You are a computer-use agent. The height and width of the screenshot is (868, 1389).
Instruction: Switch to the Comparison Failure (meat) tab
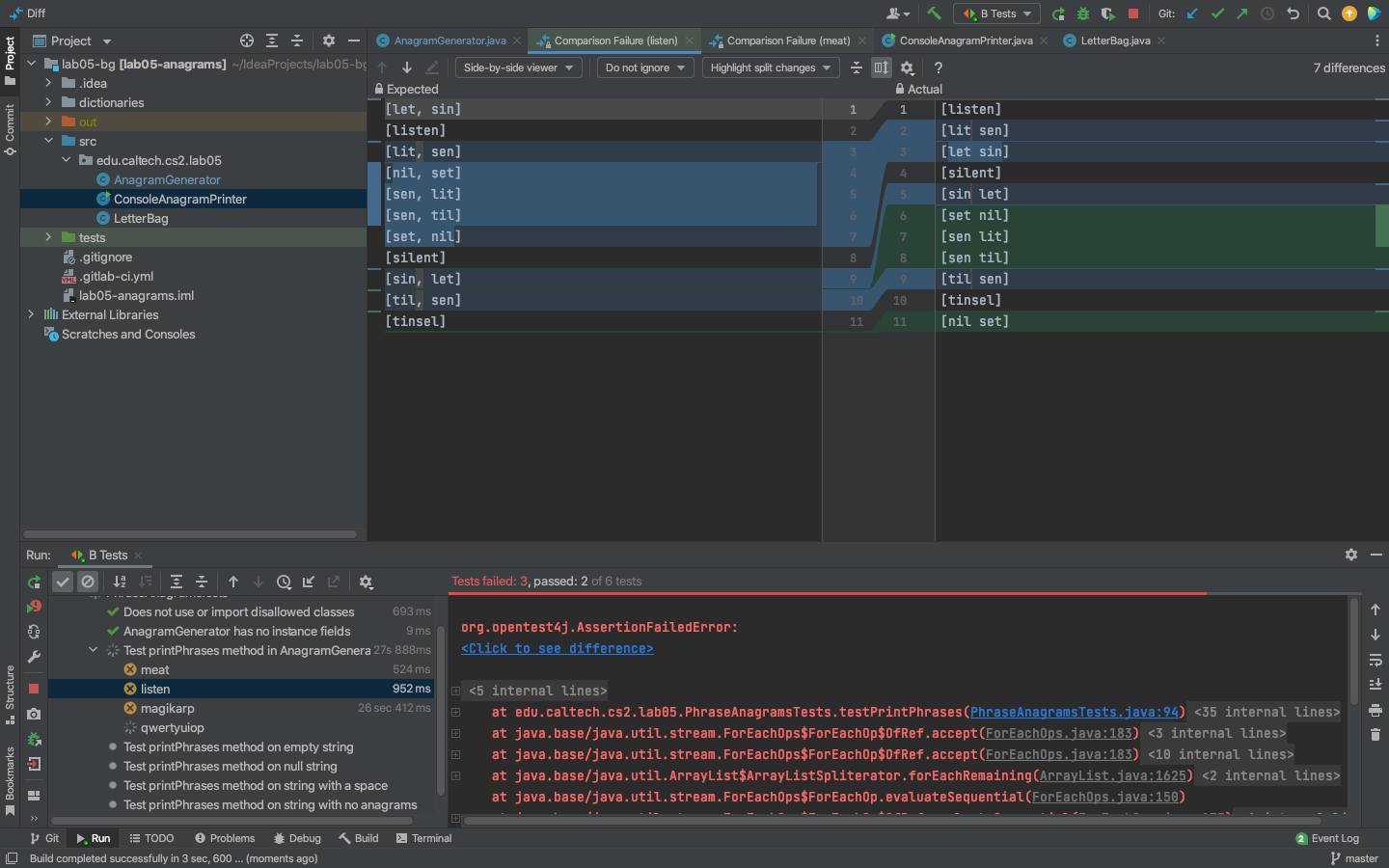click(x=787, y=41)
